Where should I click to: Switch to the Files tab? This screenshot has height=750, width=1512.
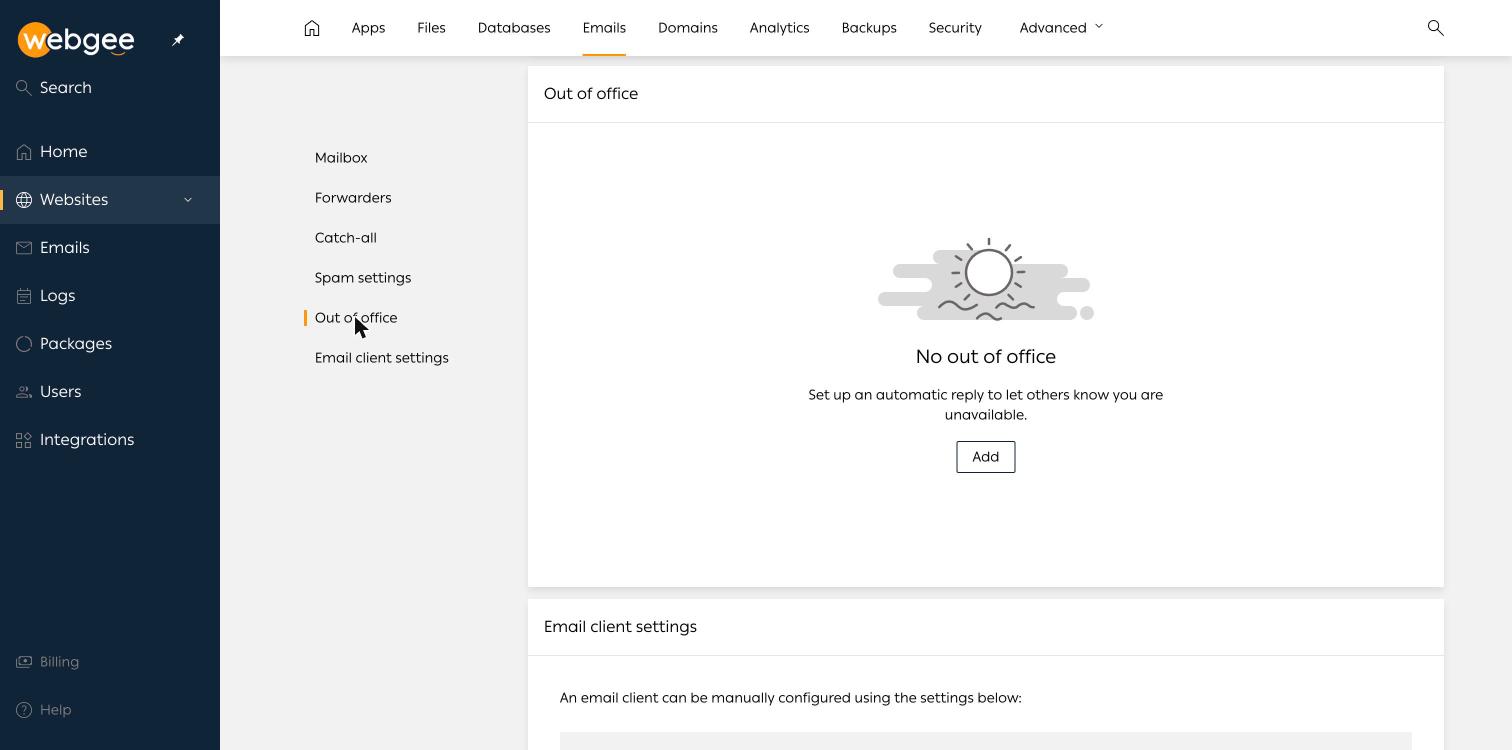[x=431, y=28]
